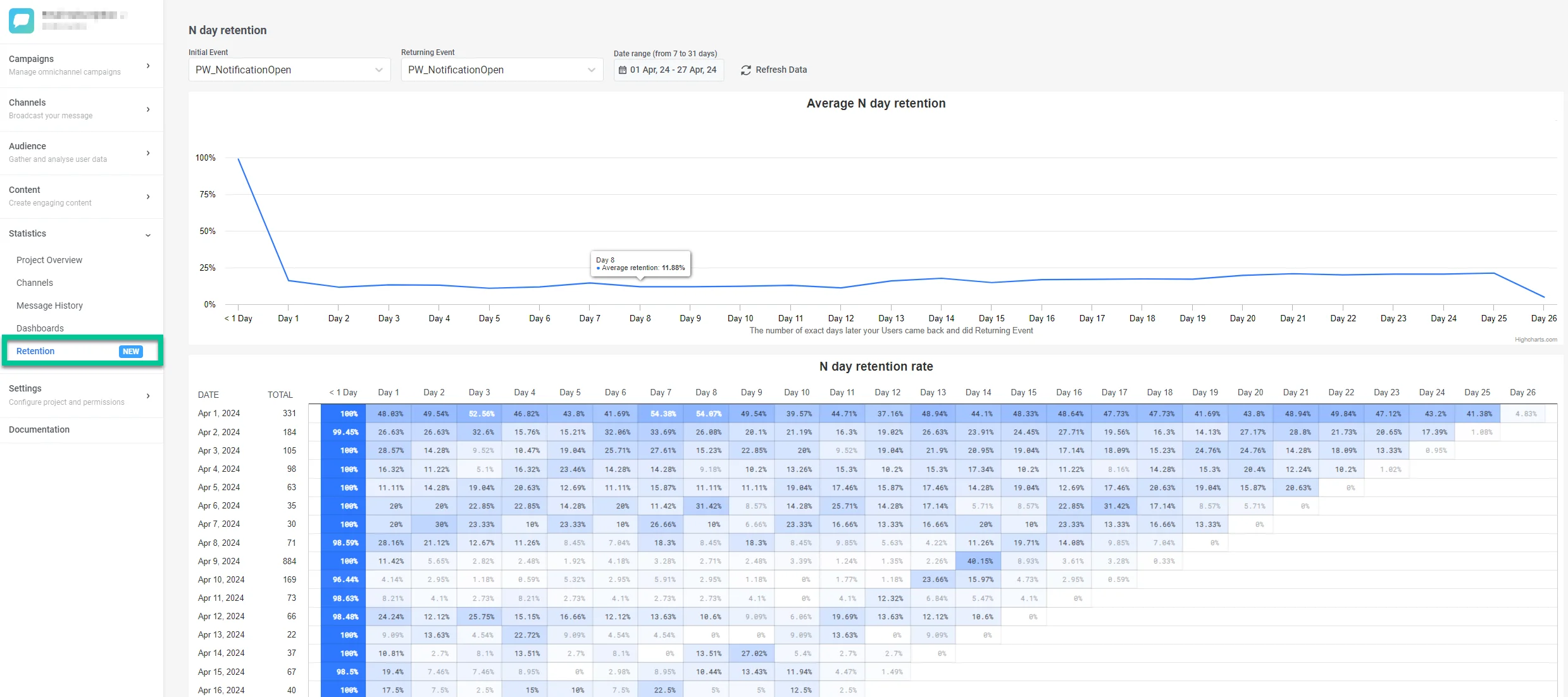Expand the Channels section arrow
Screen dimensions: 1568x697
(x=148, y=109)
